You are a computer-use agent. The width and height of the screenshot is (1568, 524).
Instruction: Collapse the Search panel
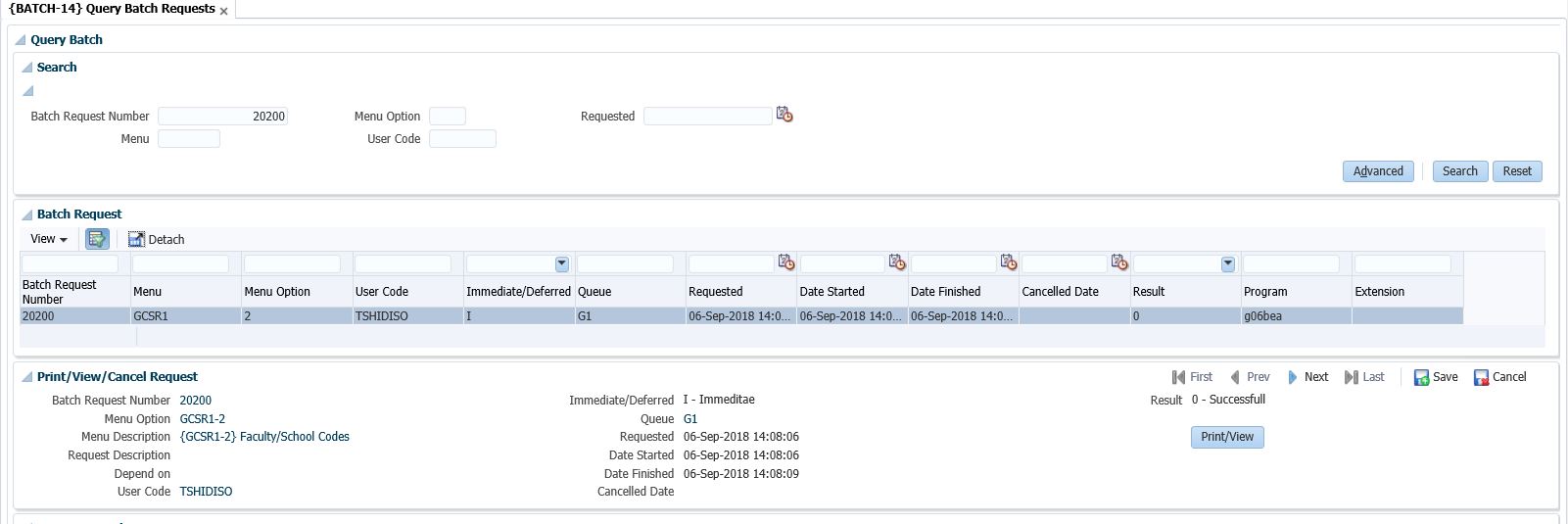pyautogui.click(x=27, y=68)
